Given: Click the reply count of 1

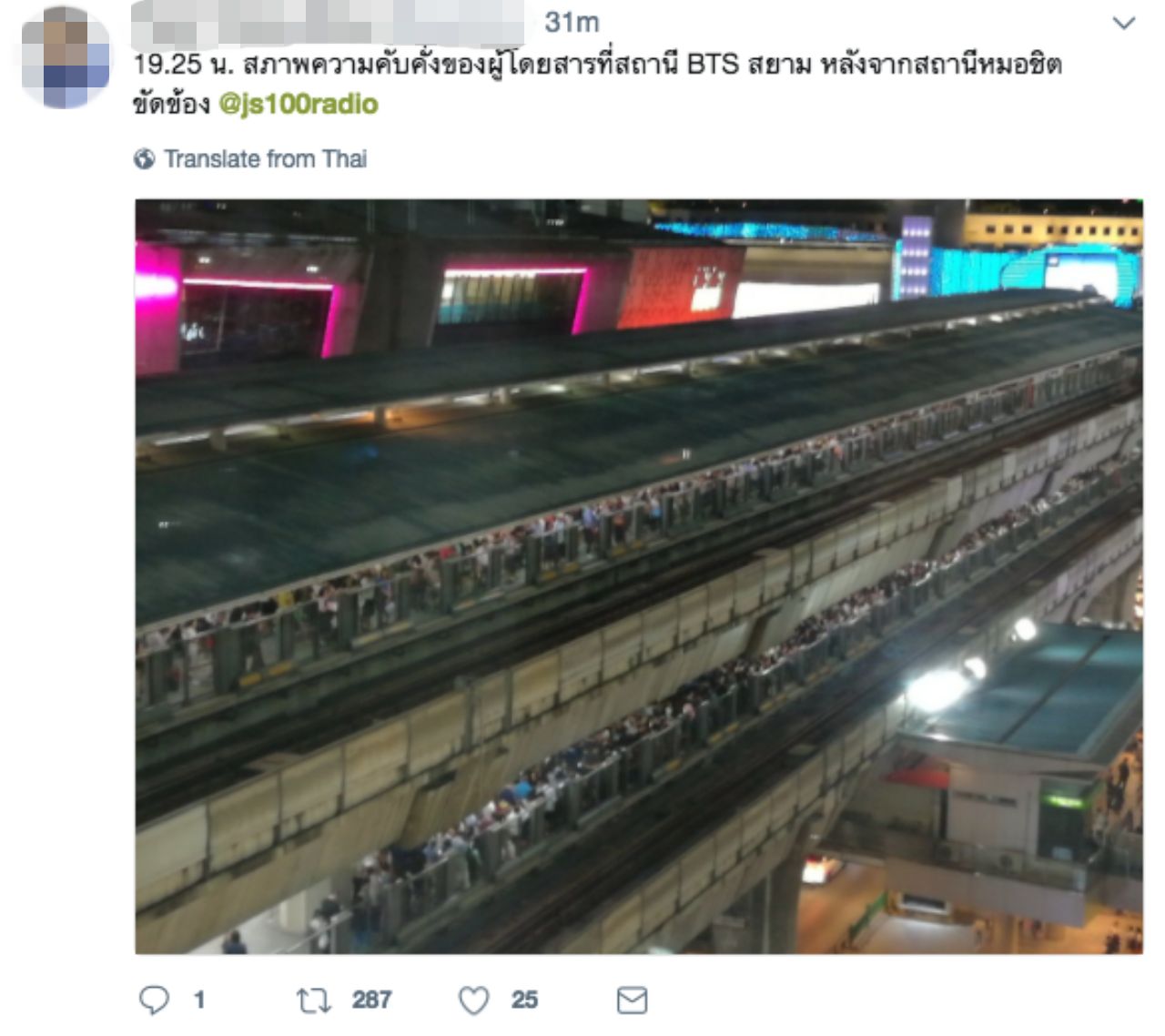Looking at the screenshot, I should pos(199,1000).
